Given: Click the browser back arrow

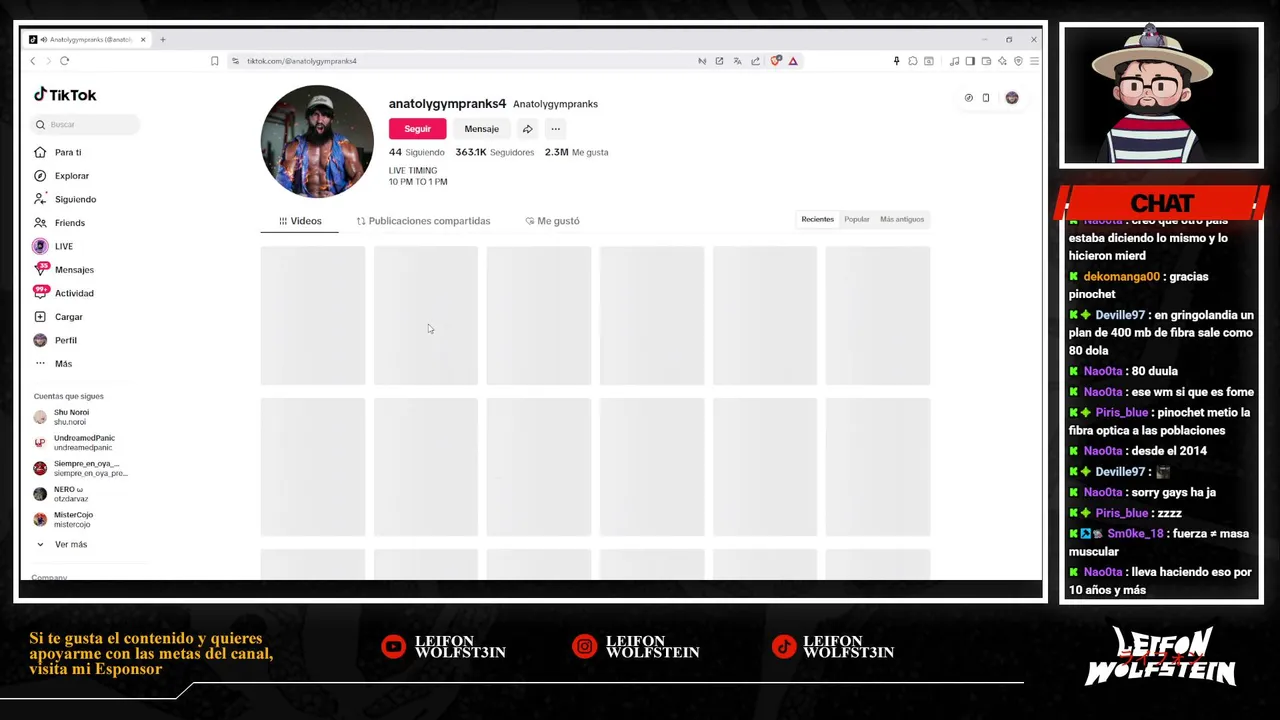Looking at the screenshot, I should pos(32,61).
